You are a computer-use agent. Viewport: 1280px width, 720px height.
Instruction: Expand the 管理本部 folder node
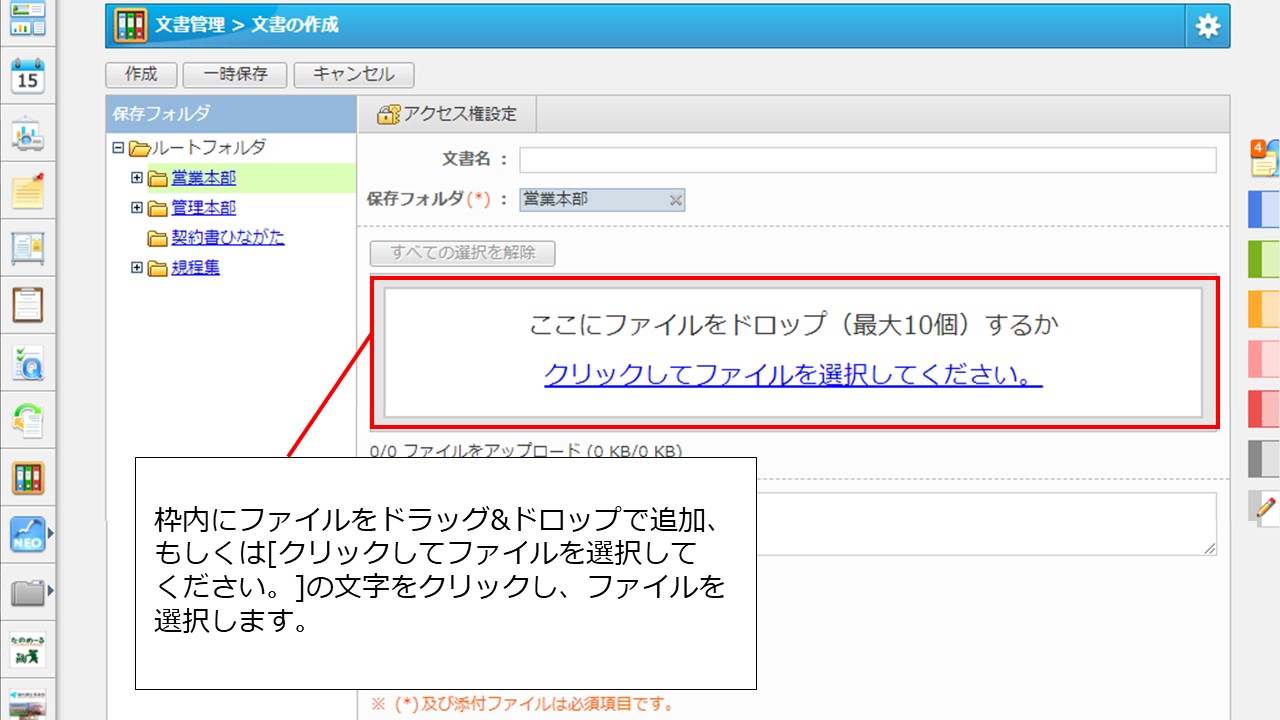point(137,208)
